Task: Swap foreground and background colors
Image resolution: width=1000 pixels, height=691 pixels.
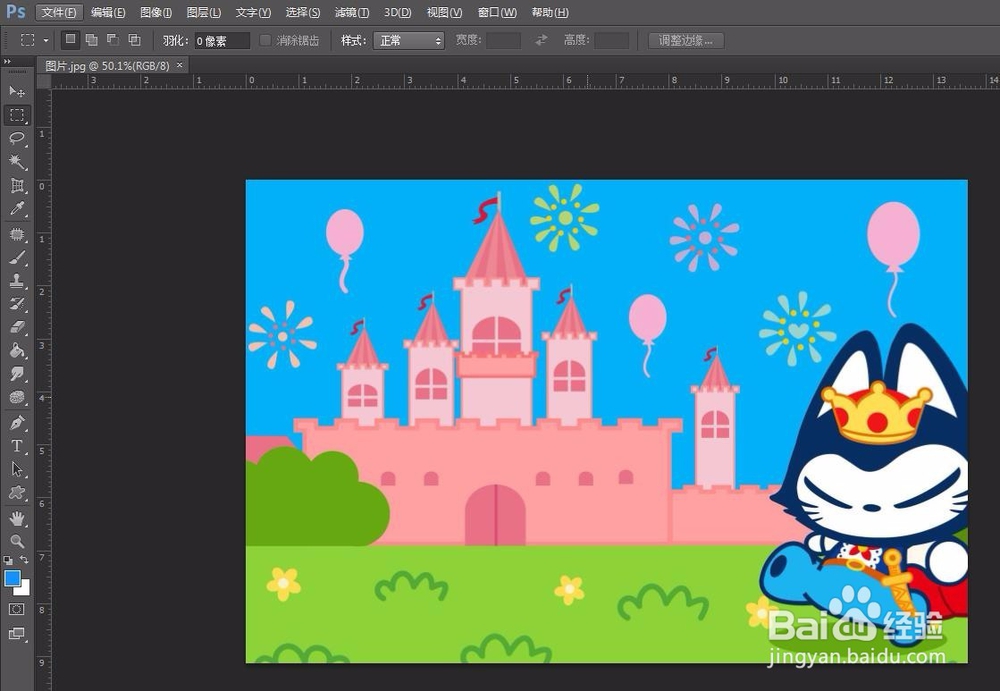Action: point(24,560)
